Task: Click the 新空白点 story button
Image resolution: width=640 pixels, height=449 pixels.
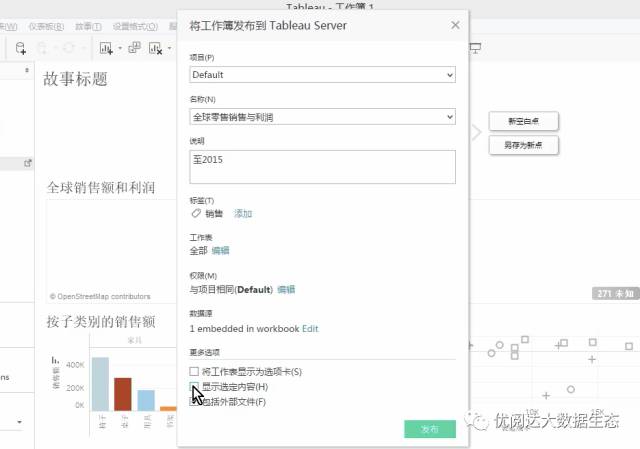Action: (x=523, y=121)
